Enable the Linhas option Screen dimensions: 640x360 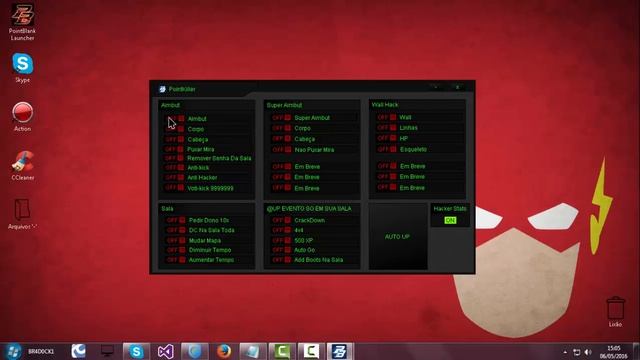point(387,128)
